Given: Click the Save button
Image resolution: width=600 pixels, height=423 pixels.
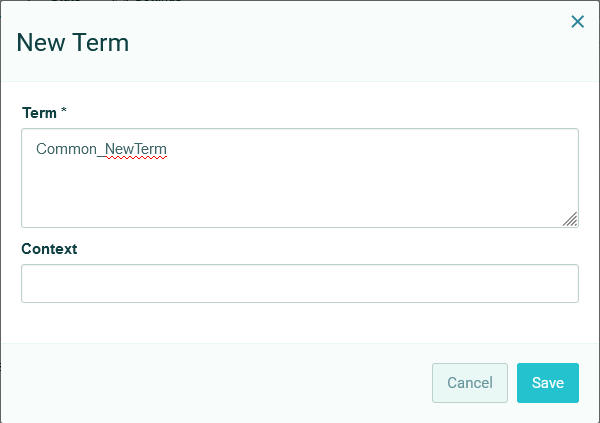Looking at the screenshot, I should pyautogui.click(x=547, y=383).
